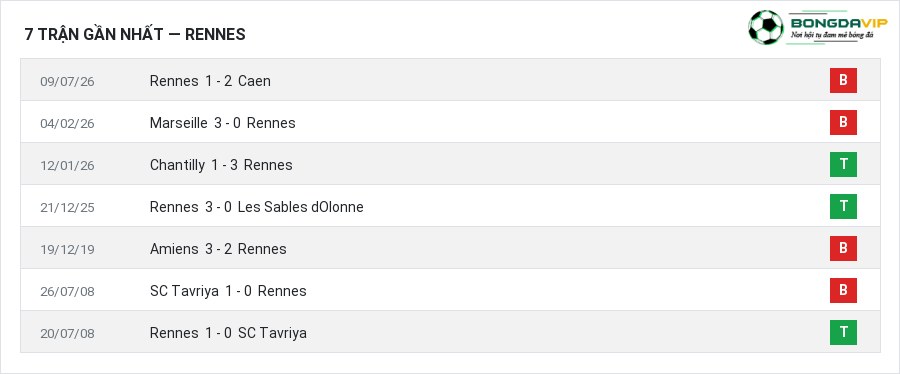Open the Chantilly 1 - 3 Rennes match
The height and width of the screenshot is (374, 900).
(221, 165)
